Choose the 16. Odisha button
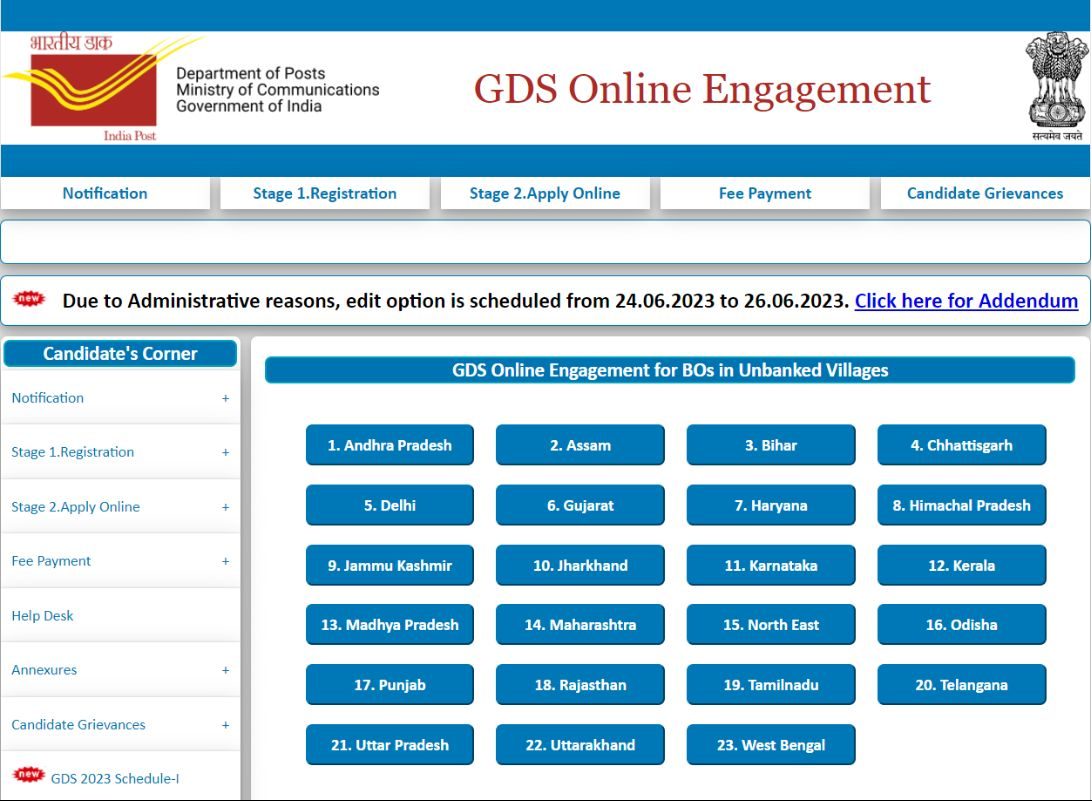 pos(962,625)
